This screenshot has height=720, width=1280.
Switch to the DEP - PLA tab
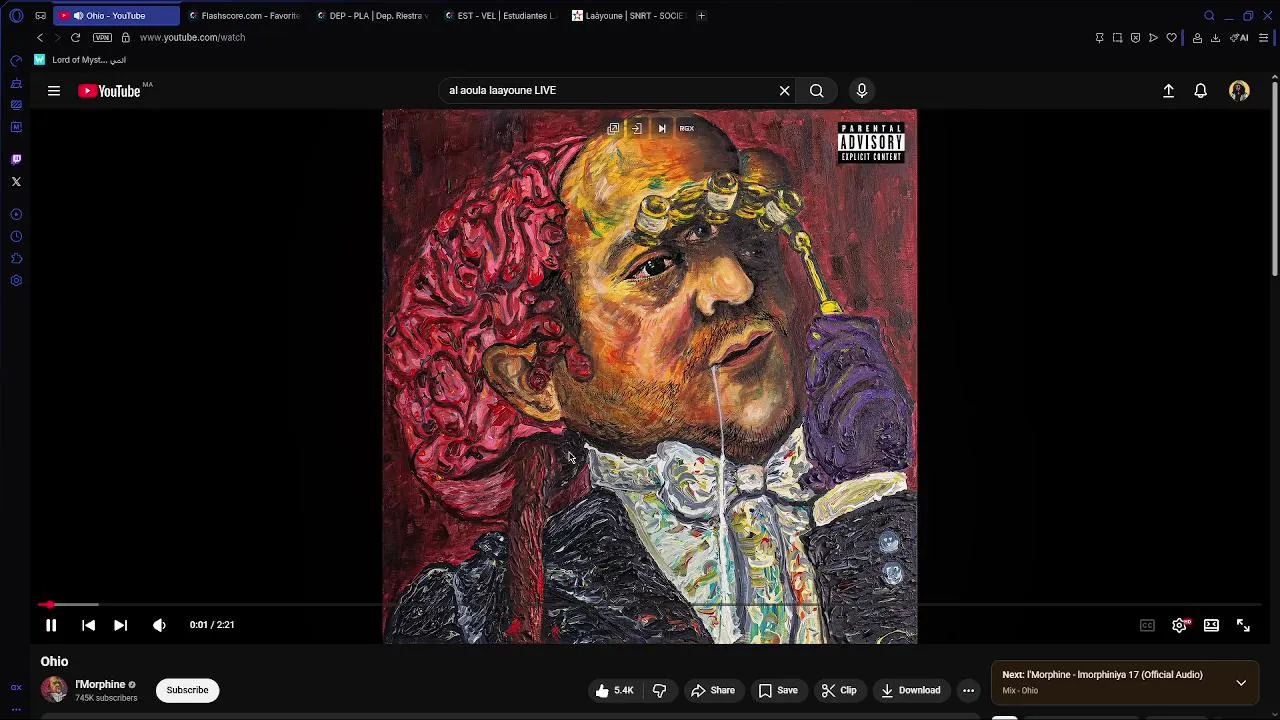(x=372, y=15)
